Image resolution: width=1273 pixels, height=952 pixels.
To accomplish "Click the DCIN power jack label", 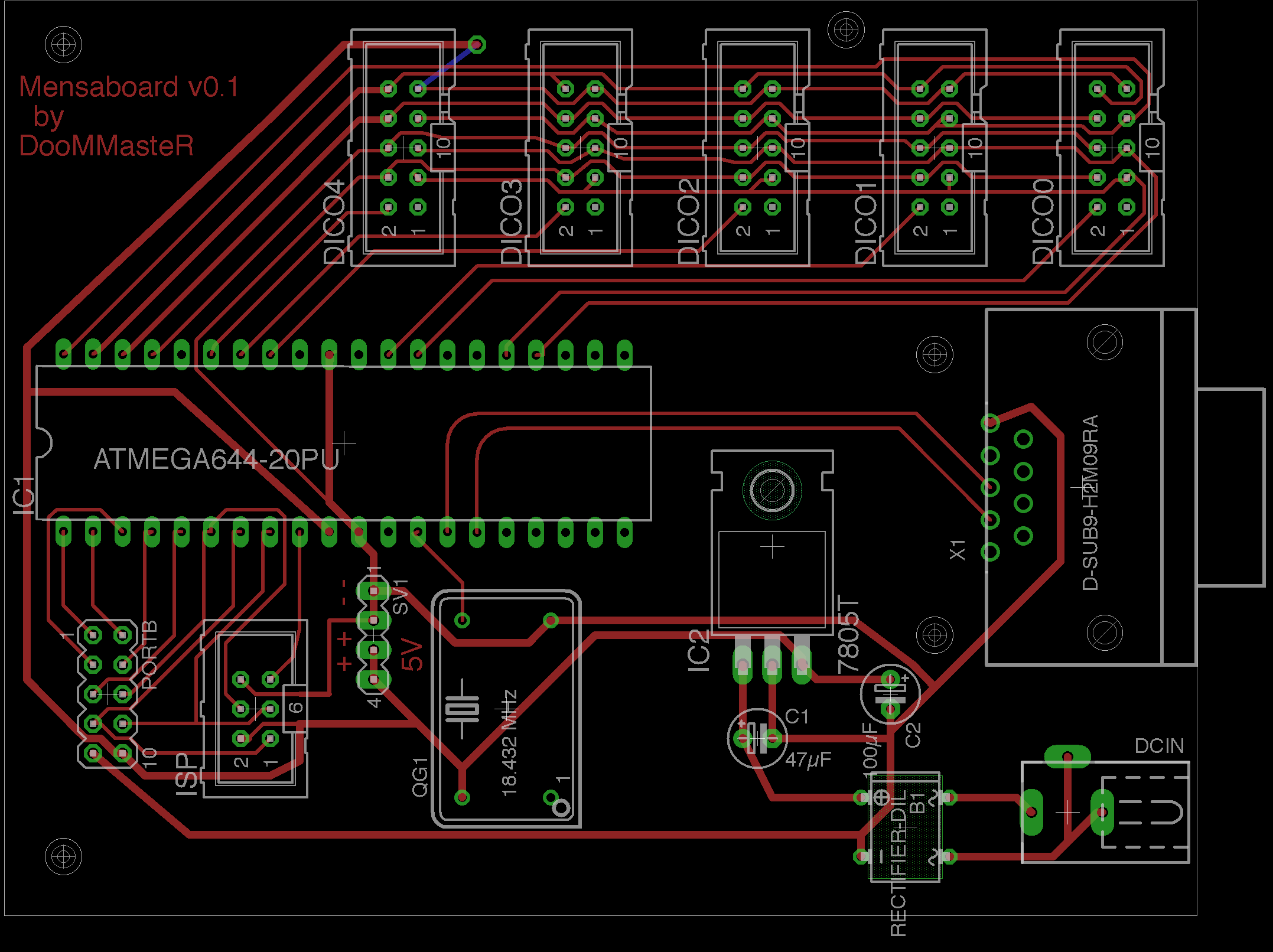I will [1159, 746].
